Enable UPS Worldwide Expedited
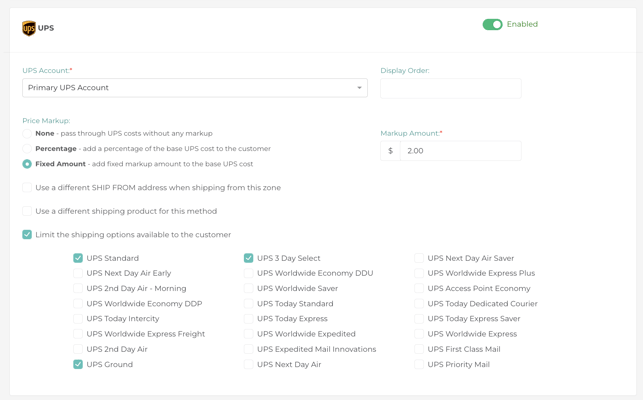The height and width of the screenshot is (400, 643). pyautogui.click(x=249, y=334)
